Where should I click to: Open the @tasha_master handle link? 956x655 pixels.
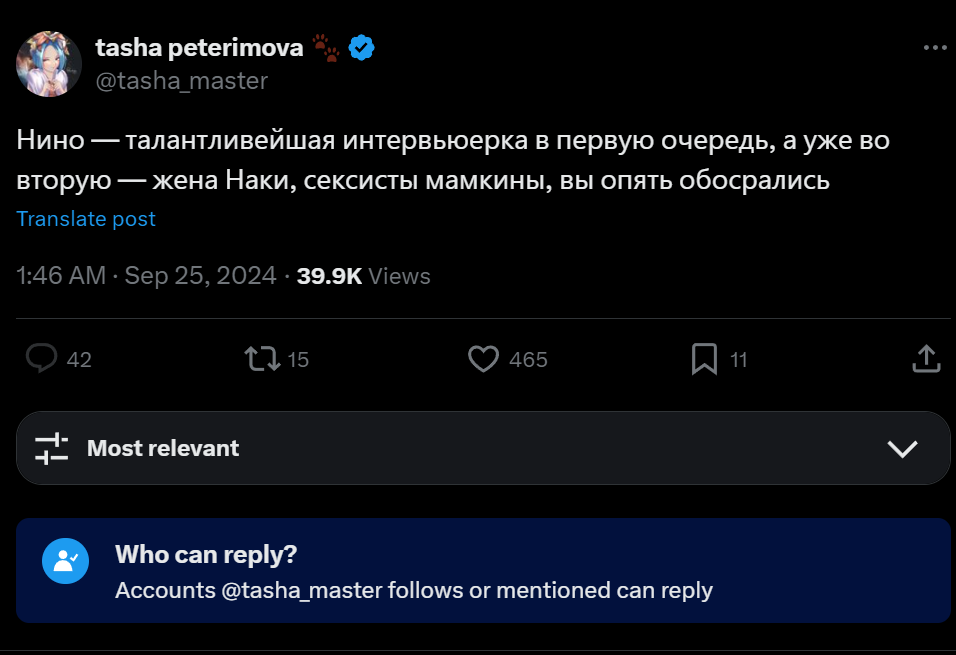(x=181, y=81)
